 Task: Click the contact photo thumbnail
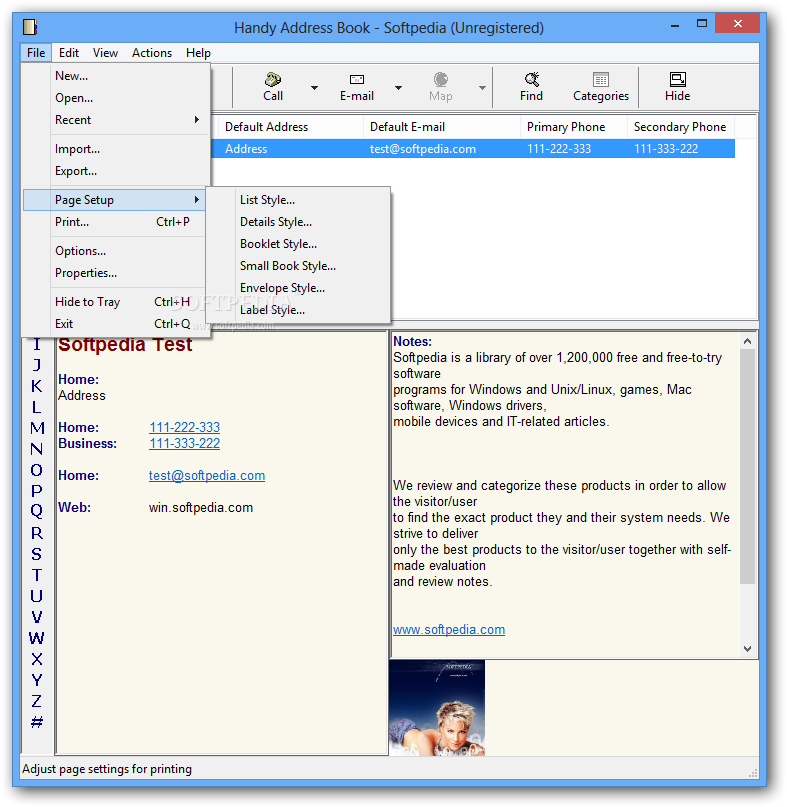[x=437, y=708]
